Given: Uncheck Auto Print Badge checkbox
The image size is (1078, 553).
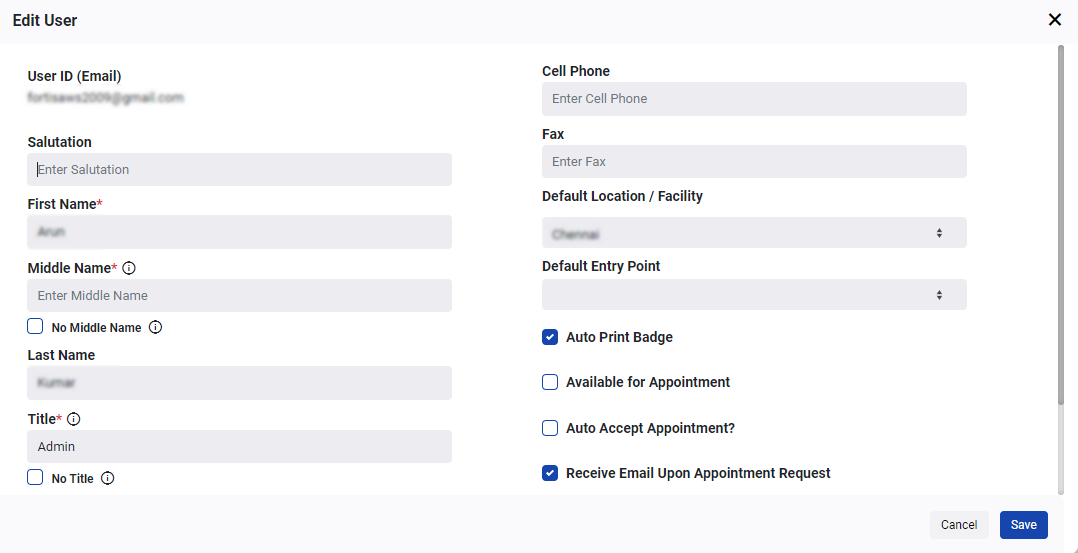Looking at the screenshot, I should point(550,337).
